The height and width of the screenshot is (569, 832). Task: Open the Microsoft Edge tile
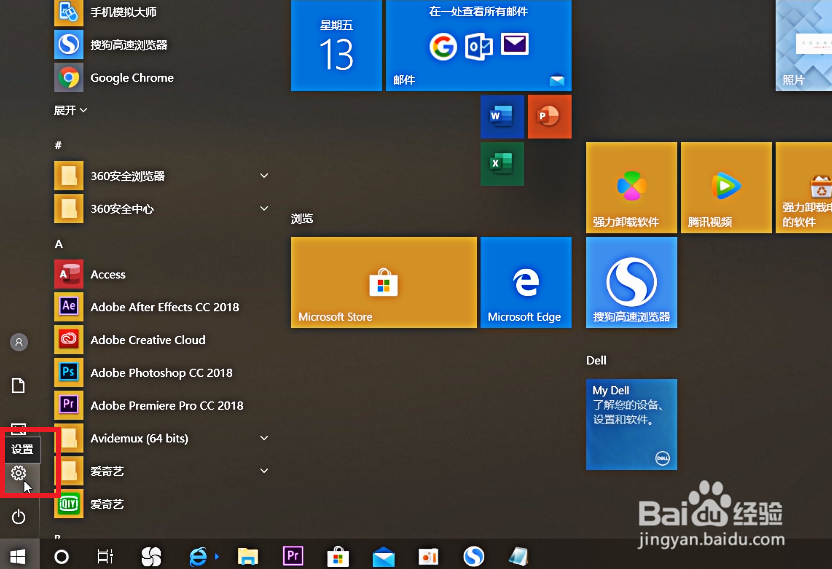tap(526, 282)
